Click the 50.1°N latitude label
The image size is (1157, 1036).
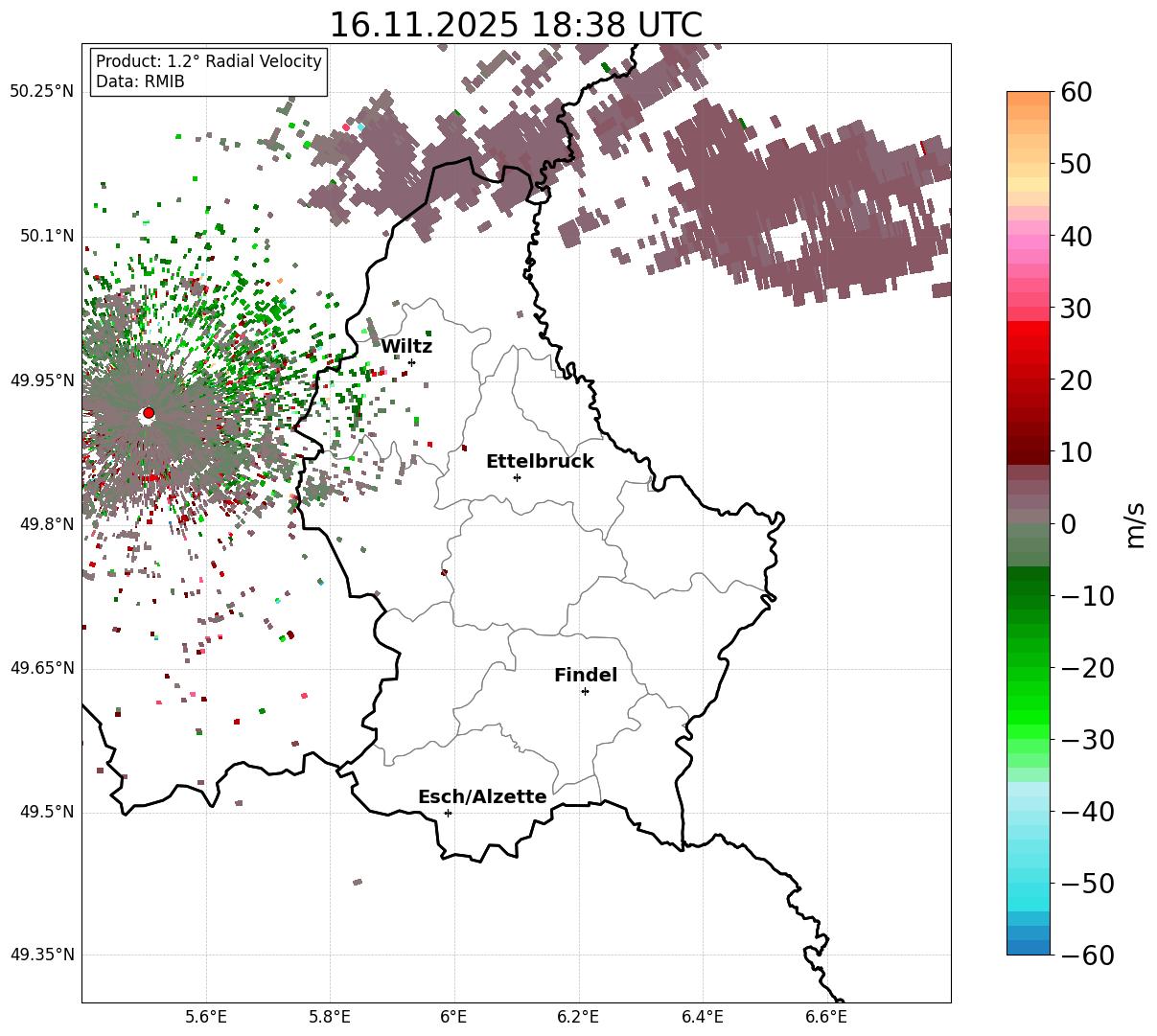click(x=46, y=236)
